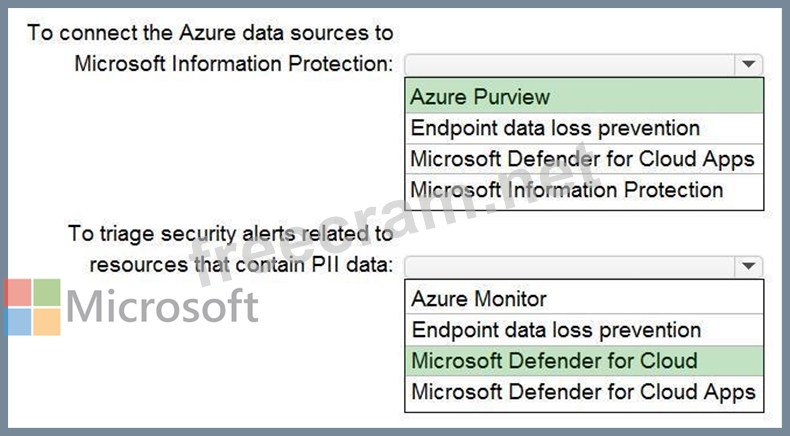This screenshot has width=790, height=436.
Task: Click the empty combo box for PII triage
Action: pos(570,266)
